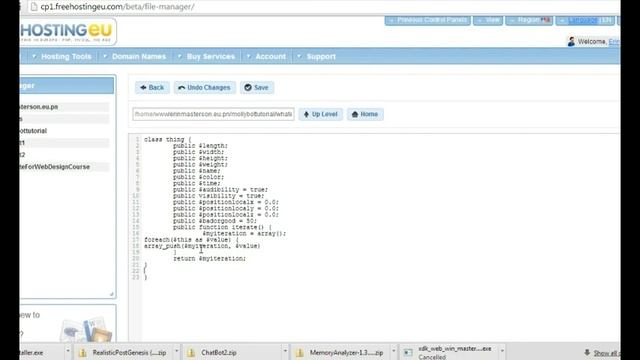This screenshot has height=360, width=640.
Task: Click the office promo image in sidebar
Action: [87, 330]
